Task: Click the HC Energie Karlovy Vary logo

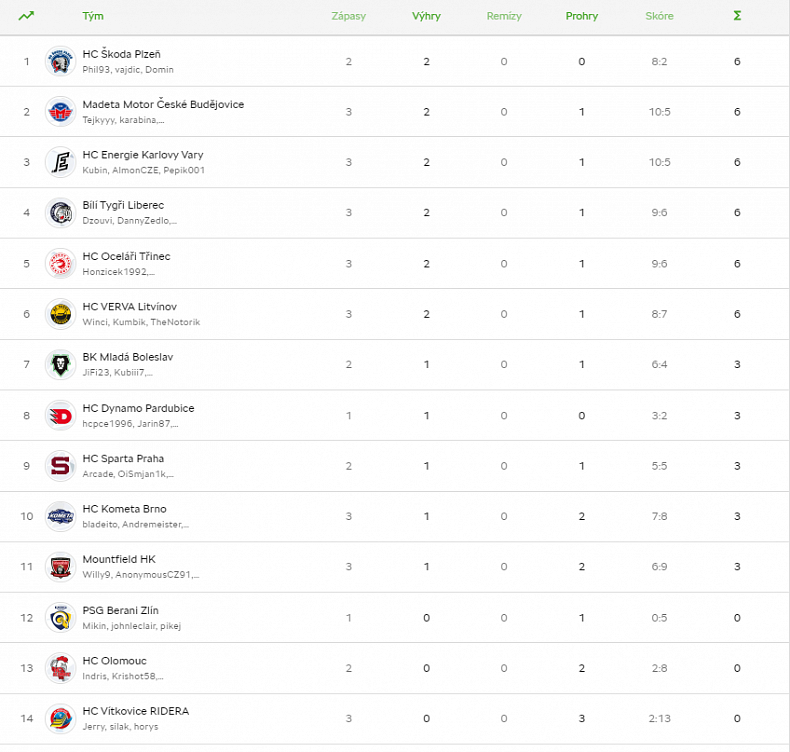Action: (60, 162)
